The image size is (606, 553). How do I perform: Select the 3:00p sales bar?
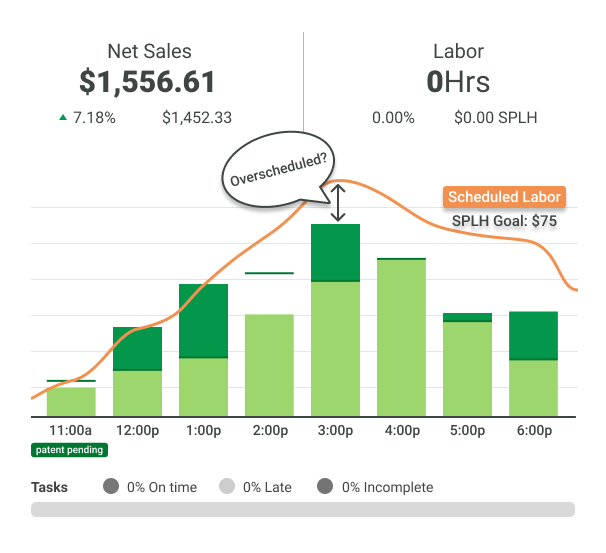336,320
